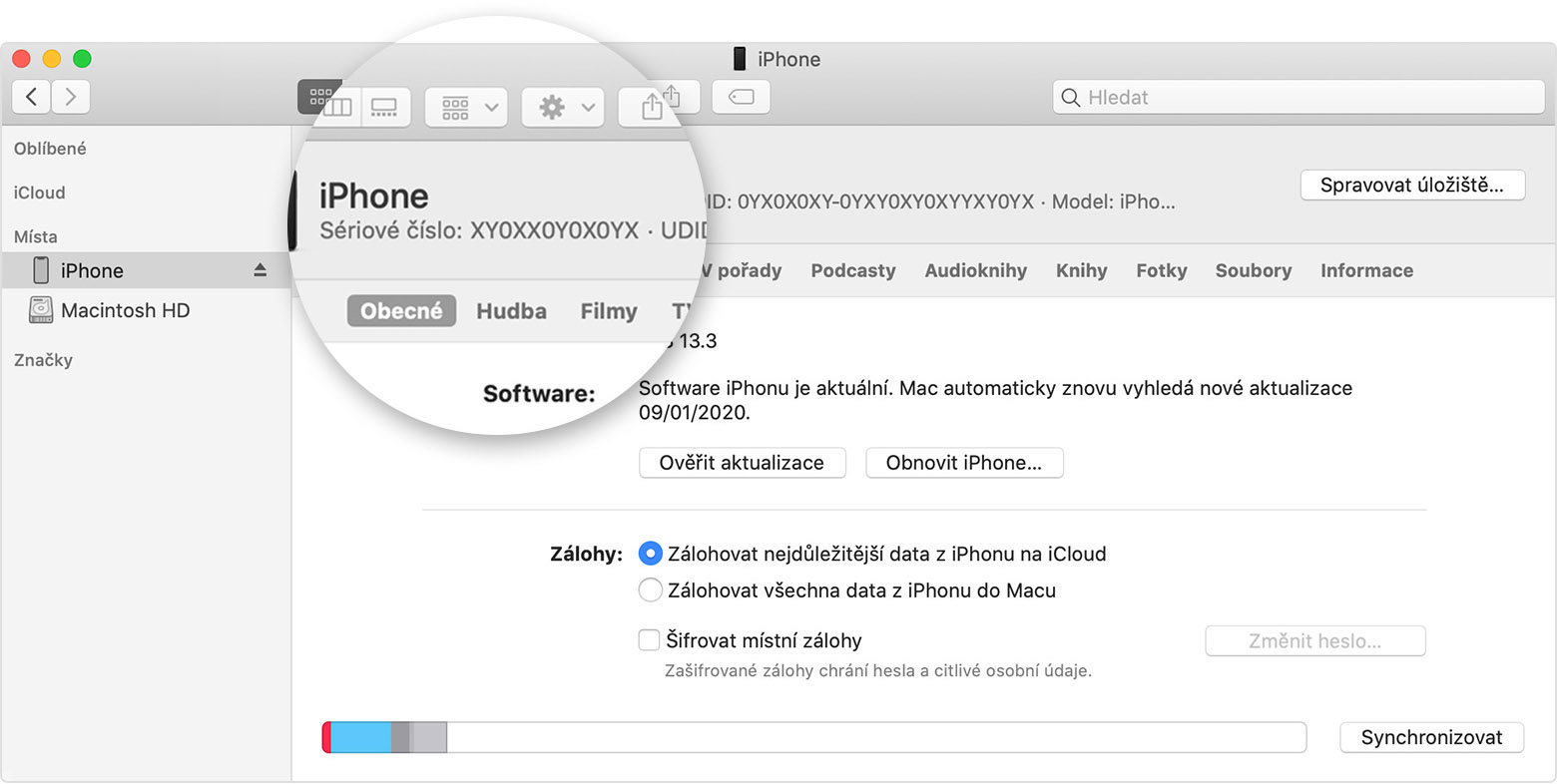
Task: Eject the iPhone from the sidebar
Action: click(259, 270)
